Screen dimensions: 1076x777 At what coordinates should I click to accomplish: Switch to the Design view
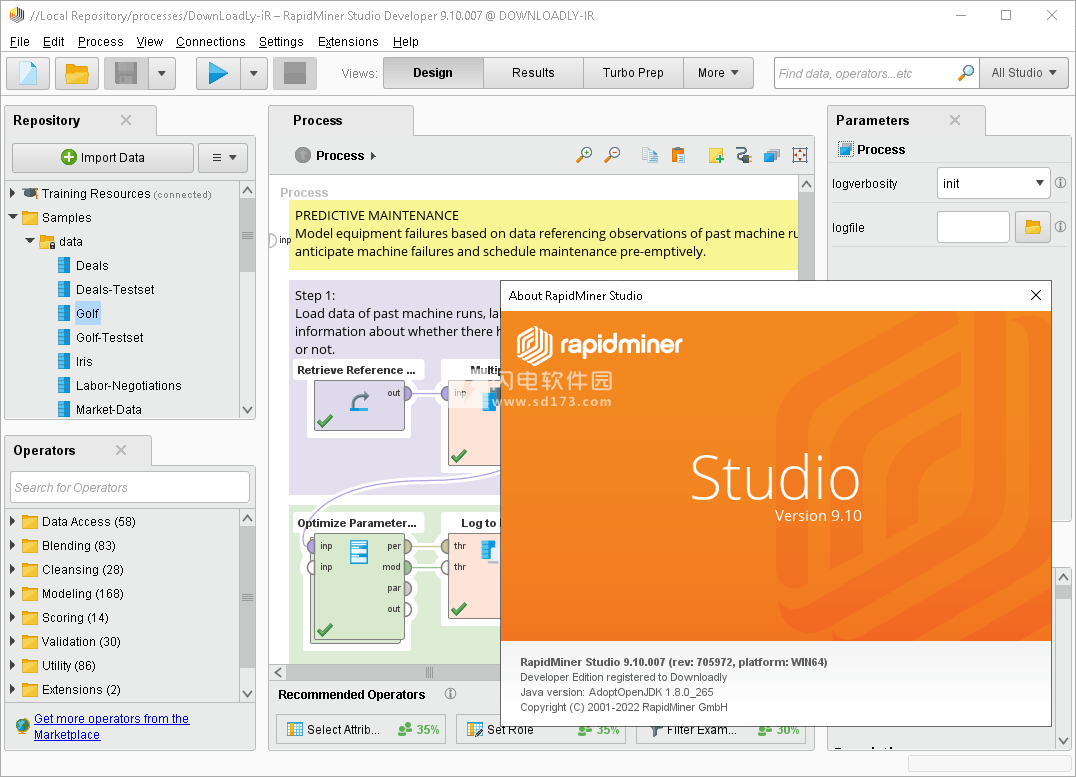point(433,73)
